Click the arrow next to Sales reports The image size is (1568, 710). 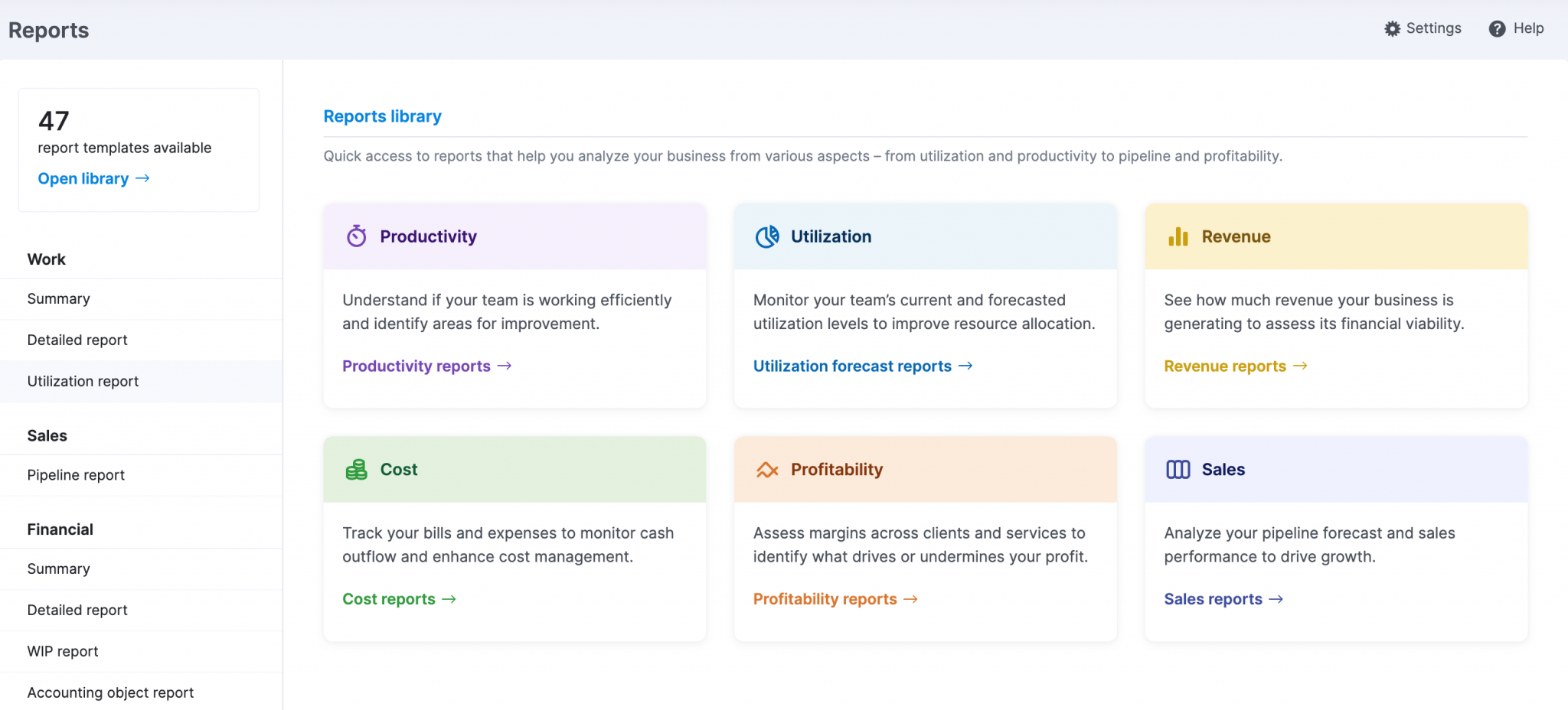(1277, 599)
